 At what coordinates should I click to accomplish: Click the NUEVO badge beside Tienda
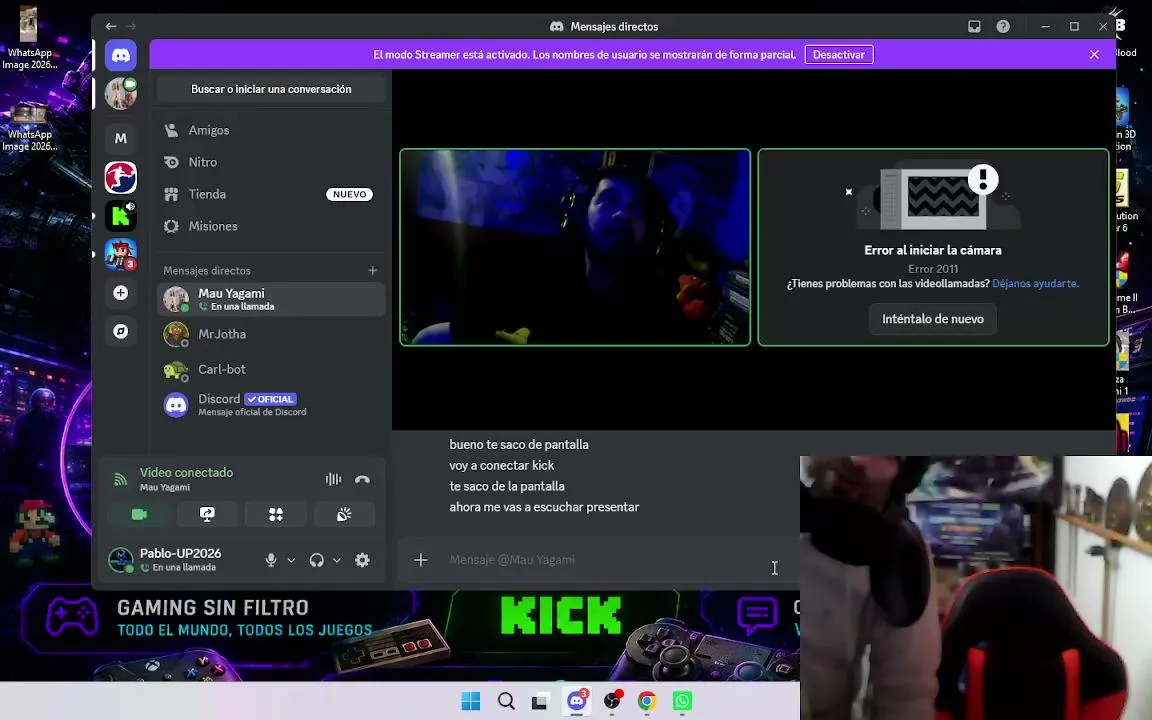click(350, 195)
